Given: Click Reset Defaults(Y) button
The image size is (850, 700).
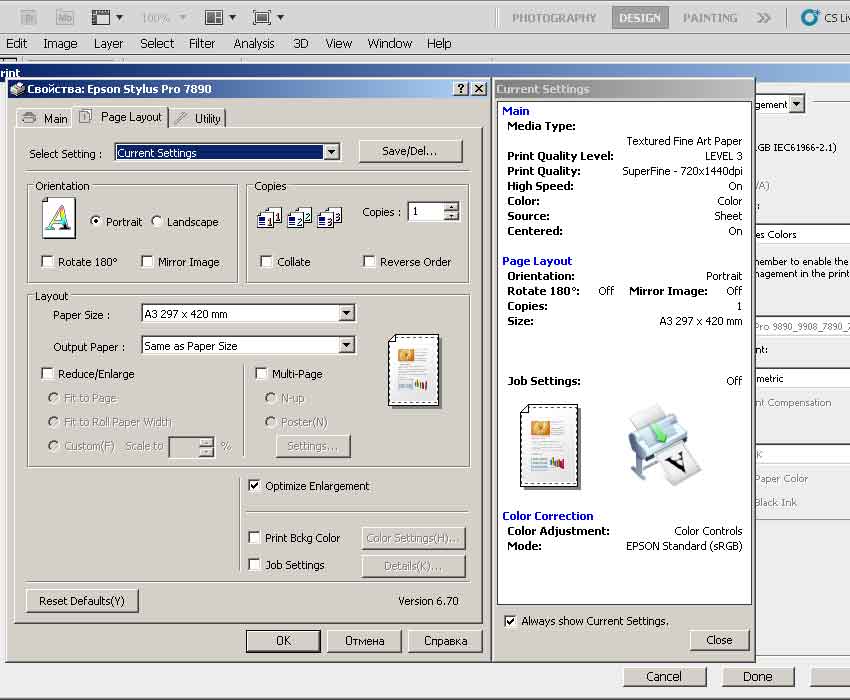Looking at the screenshot, I should pyautogui.click(x=82, y=601).
